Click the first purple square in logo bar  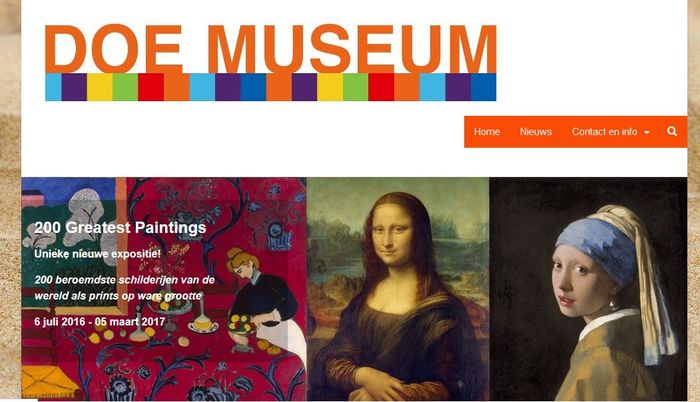[x=74, y=87]
